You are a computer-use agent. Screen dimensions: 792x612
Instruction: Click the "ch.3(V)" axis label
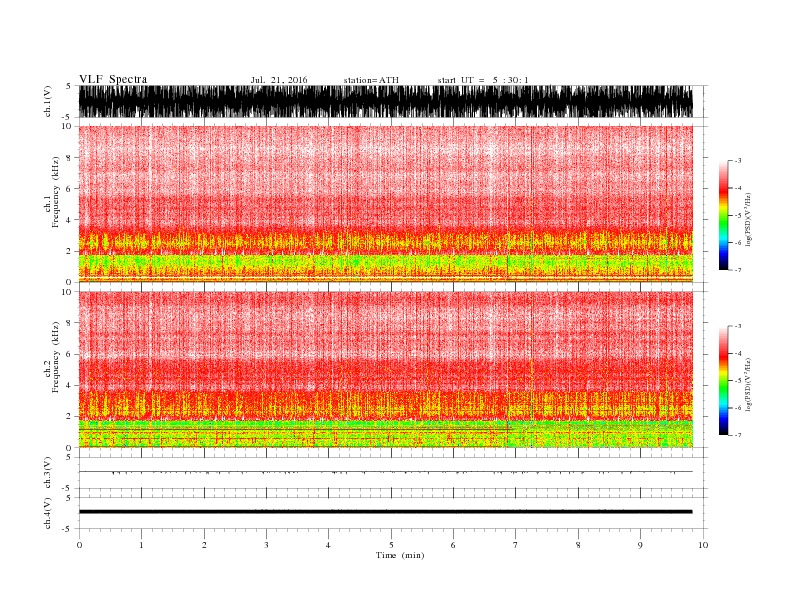48,473
